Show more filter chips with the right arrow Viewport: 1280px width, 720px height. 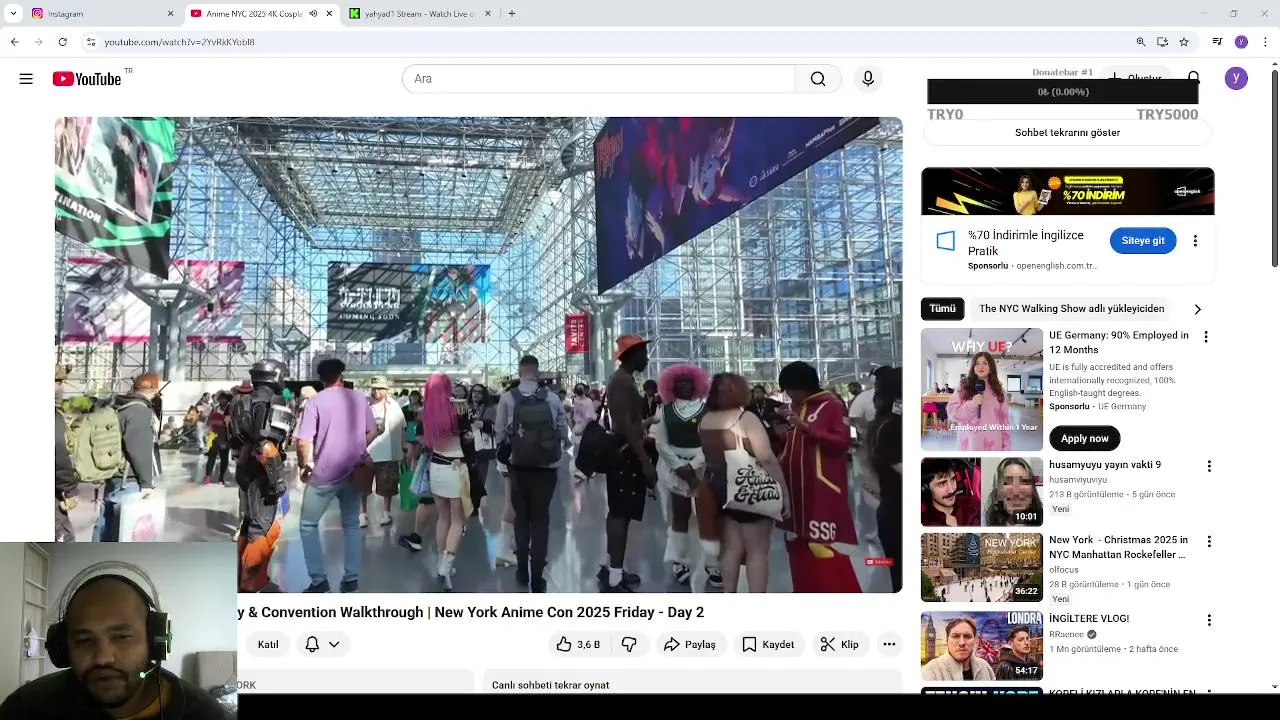point(1197,309)
